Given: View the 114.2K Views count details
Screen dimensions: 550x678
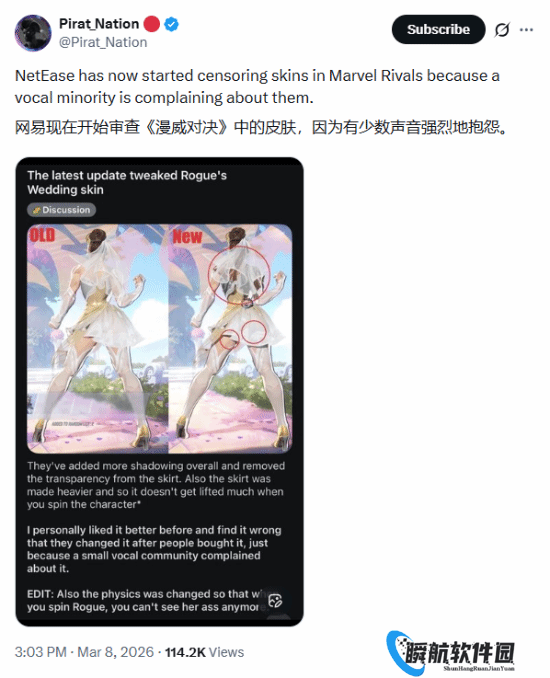Looking at the screenshot, I should (204, 652).
